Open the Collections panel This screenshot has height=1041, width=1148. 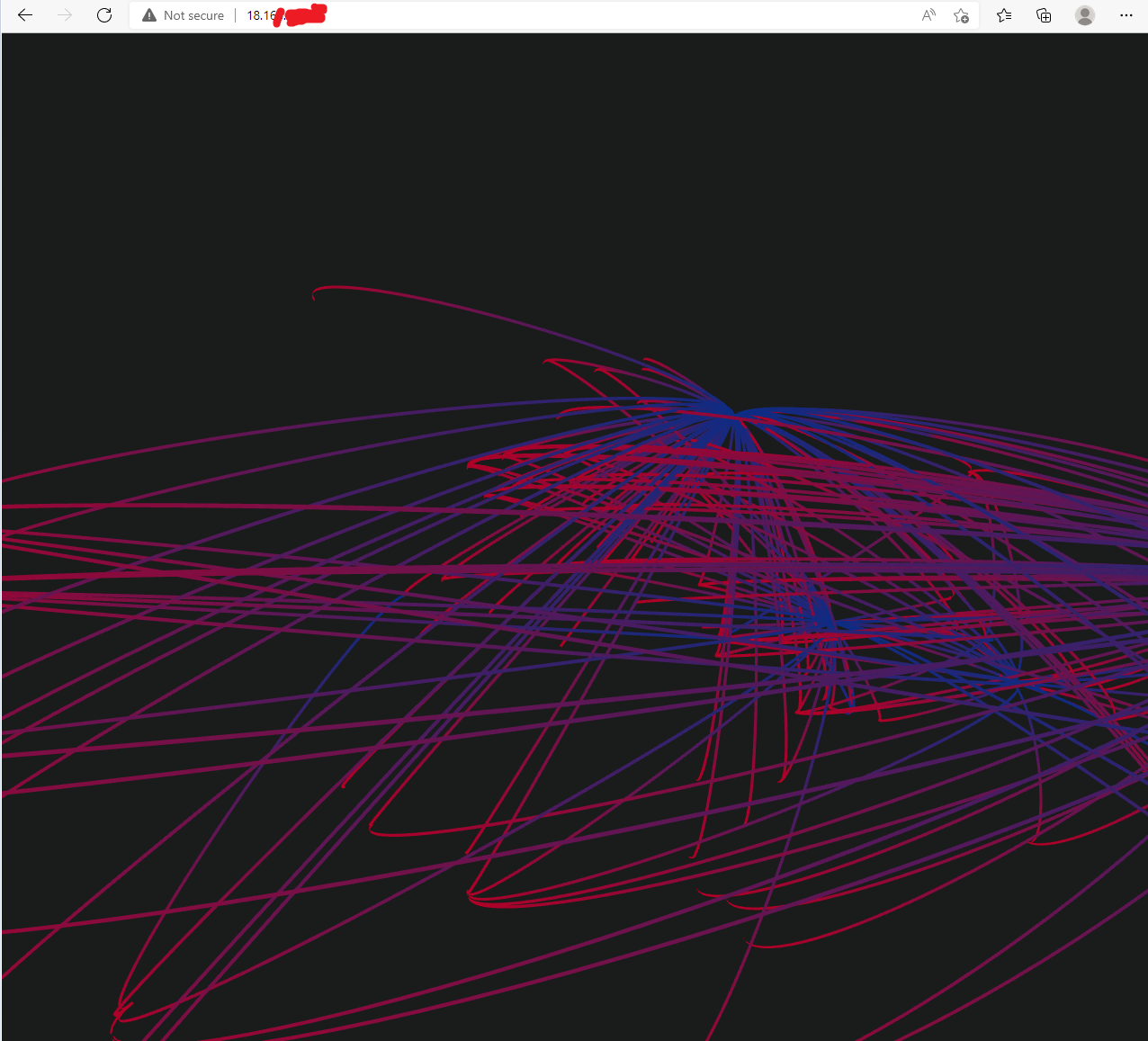pyautogui.click(x=1043, y=15)
